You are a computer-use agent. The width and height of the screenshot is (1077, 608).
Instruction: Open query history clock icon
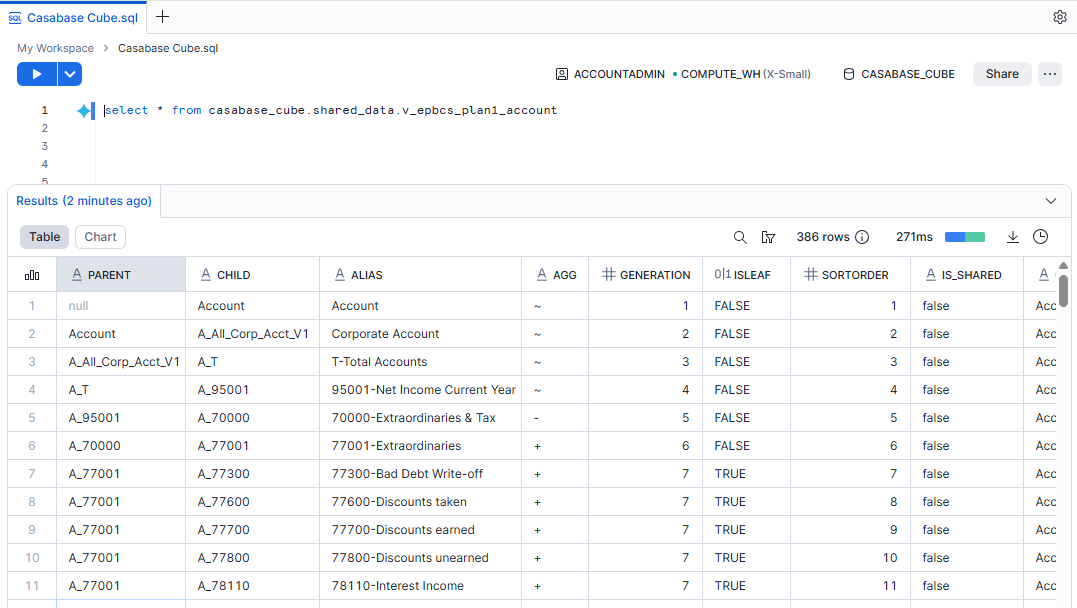click(1040, 237)
